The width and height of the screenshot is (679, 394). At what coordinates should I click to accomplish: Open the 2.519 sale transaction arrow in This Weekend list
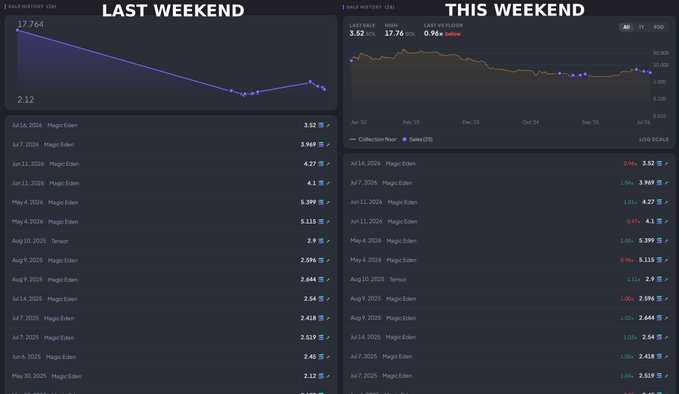pos(666,376)
